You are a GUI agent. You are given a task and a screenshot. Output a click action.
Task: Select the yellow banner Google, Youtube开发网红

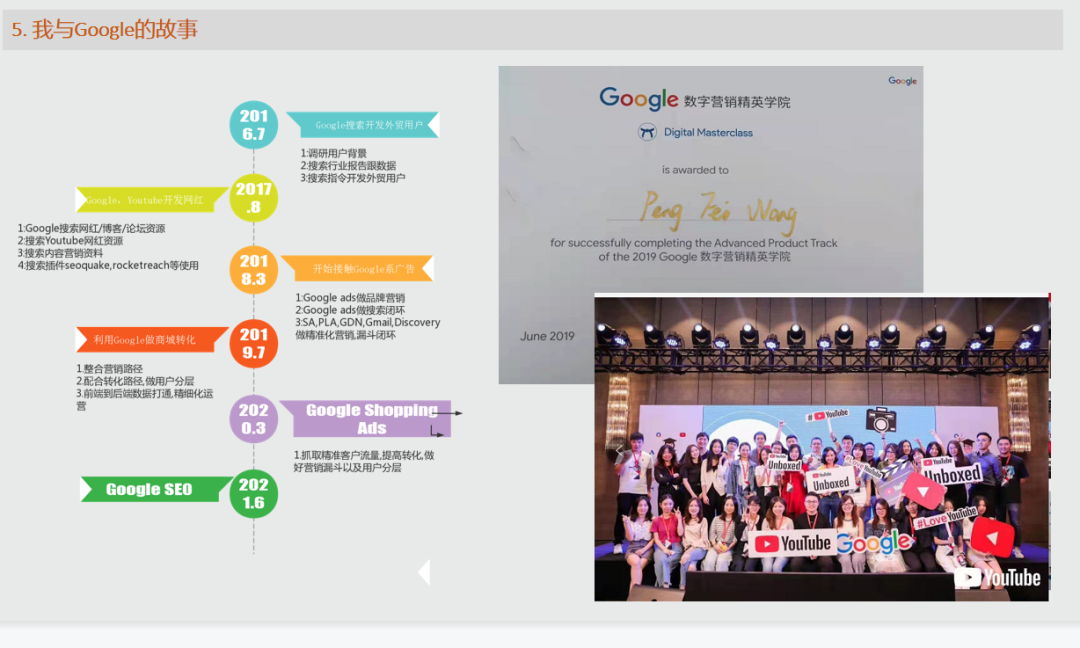pyautogui.click(x=152, y=200)
